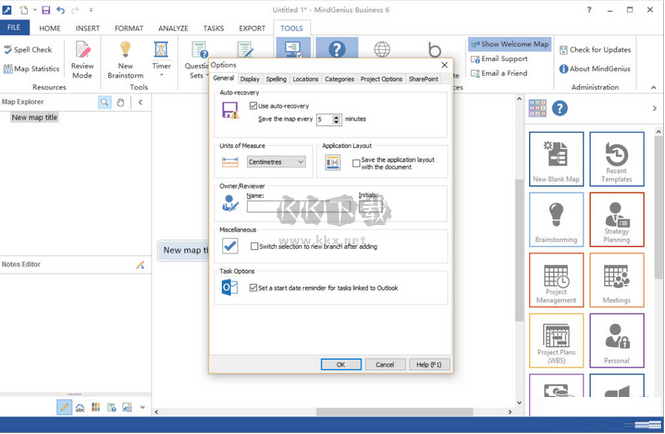Open the Recent Templates tile
The width and height of the screenshot is (665, 434).
[x=616, y=158]
